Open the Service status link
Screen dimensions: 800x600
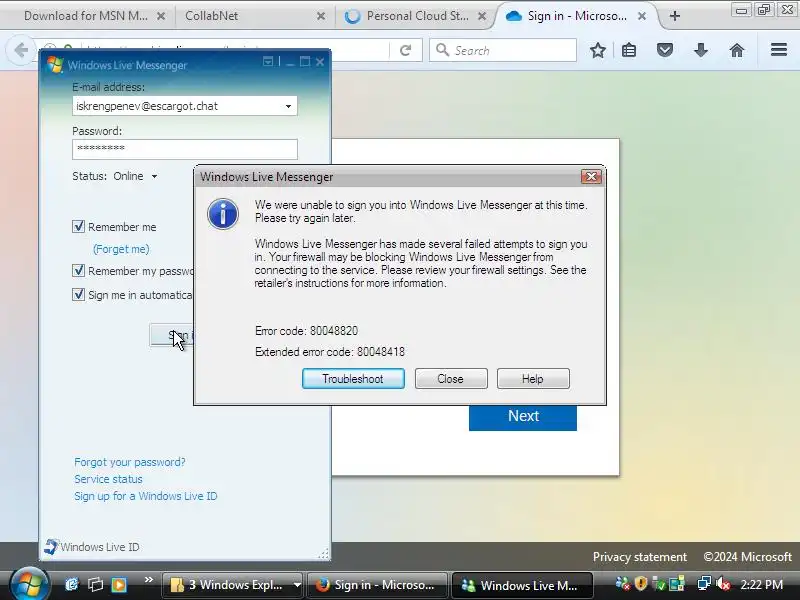(108, 479)
